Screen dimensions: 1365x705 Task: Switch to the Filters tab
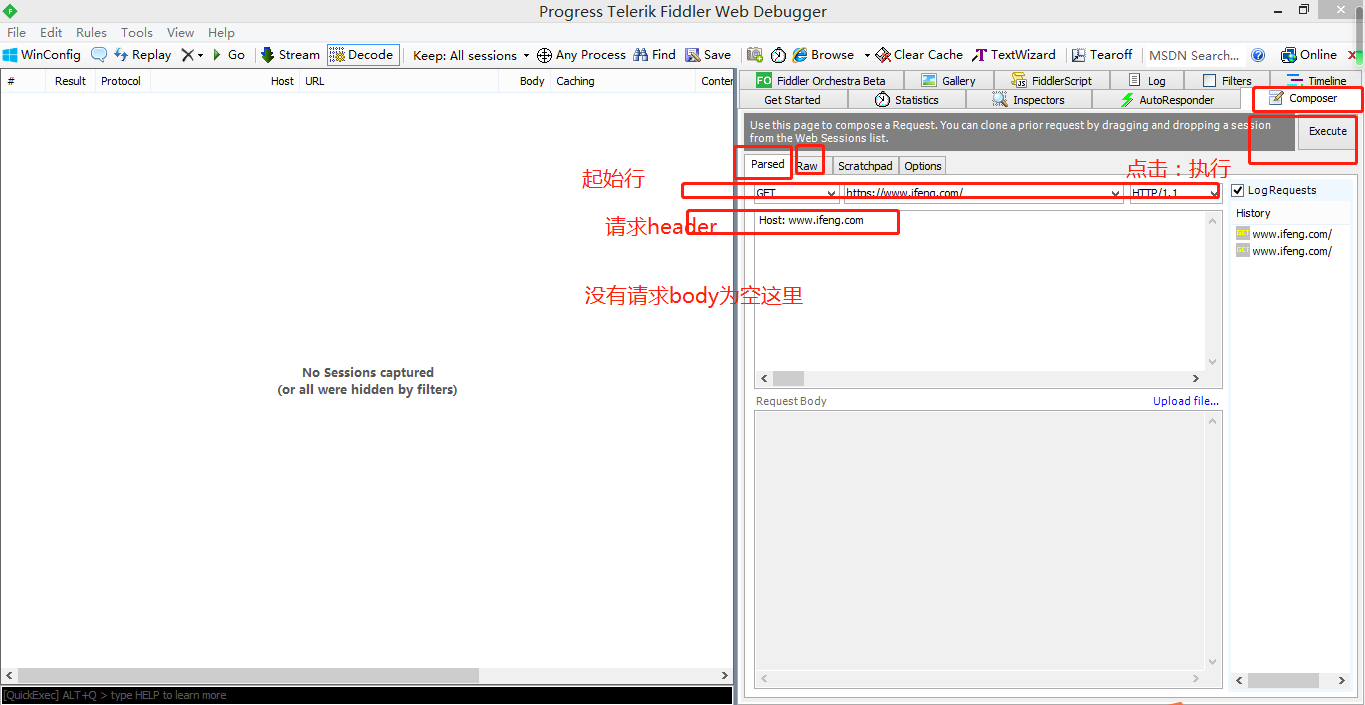click(x=1227, y=81)
